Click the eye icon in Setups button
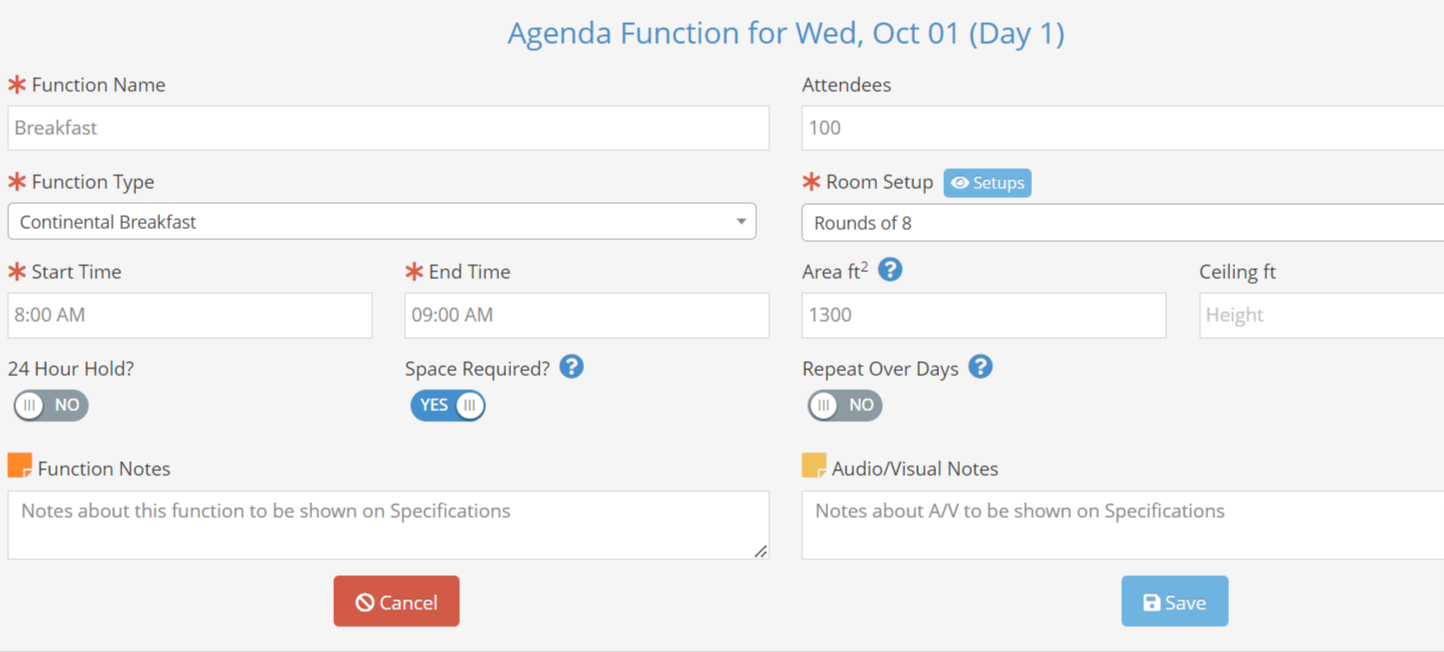 click(x=960, y=183)
